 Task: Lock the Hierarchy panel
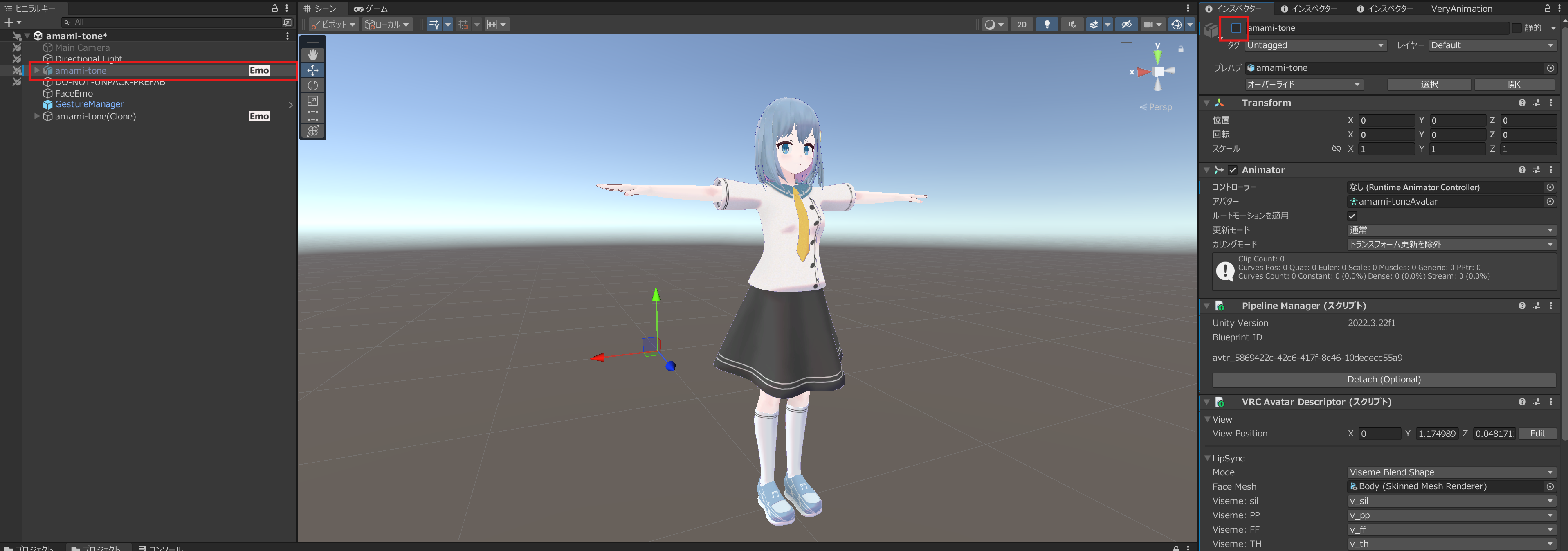click(274, 9)
